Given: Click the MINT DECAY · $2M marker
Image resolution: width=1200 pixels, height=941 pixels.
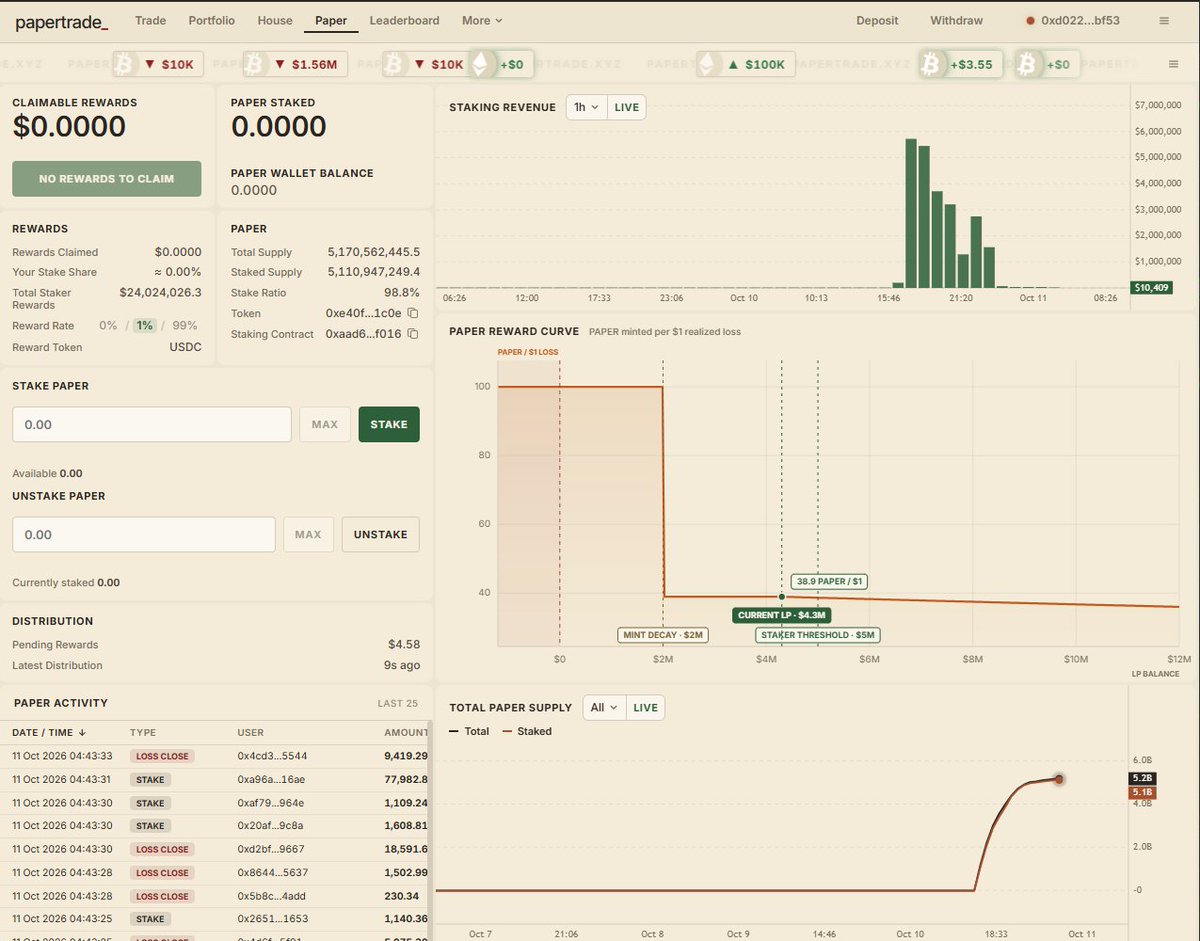Looking at the screenshot, I should coord(663,635).
